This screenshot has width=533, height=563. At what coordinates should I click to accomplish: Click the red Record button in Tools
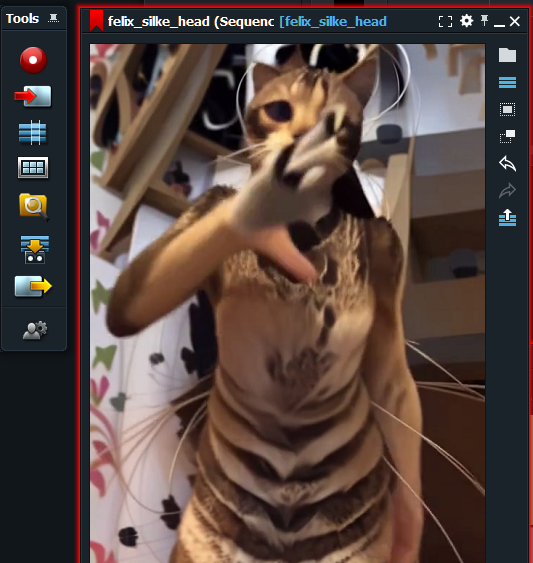pos(33,60)
